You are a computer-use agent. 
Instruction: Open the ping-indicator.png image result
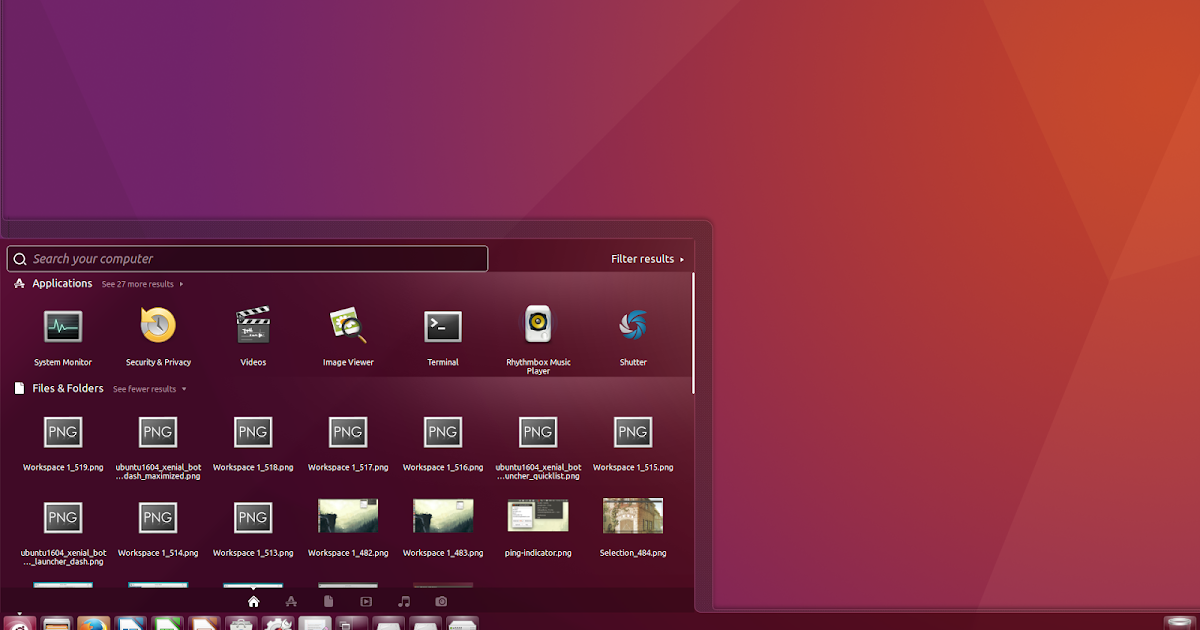[537, 516]
